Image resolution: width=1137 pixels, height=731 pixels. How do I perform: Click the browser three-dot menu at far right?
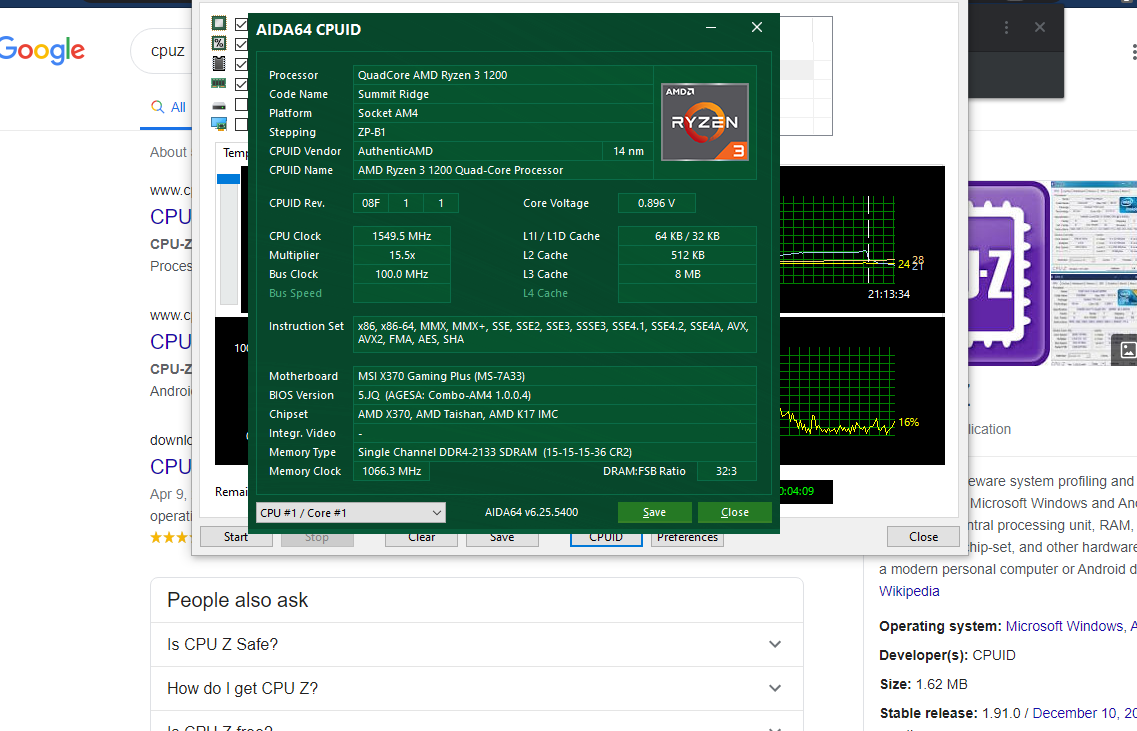point(1133,51)
